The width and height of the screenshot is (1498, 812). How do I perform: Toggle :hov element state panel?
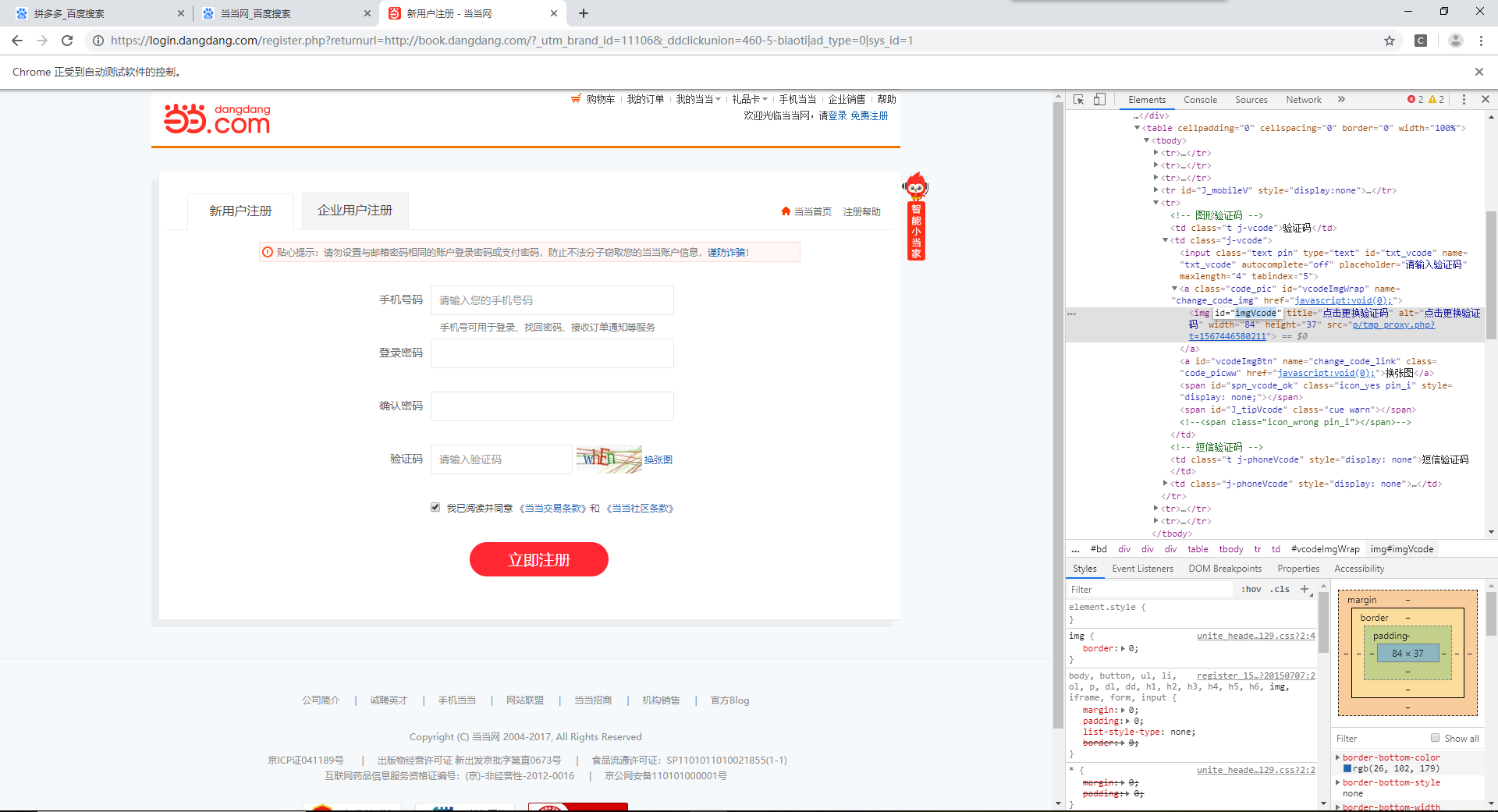[1251, 589]
